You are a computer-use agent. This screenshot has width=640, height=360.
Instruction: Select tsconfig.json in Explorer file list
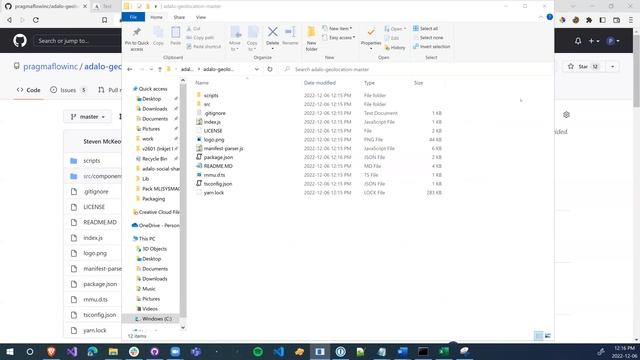pyautogui.click(x=218, y=184)
